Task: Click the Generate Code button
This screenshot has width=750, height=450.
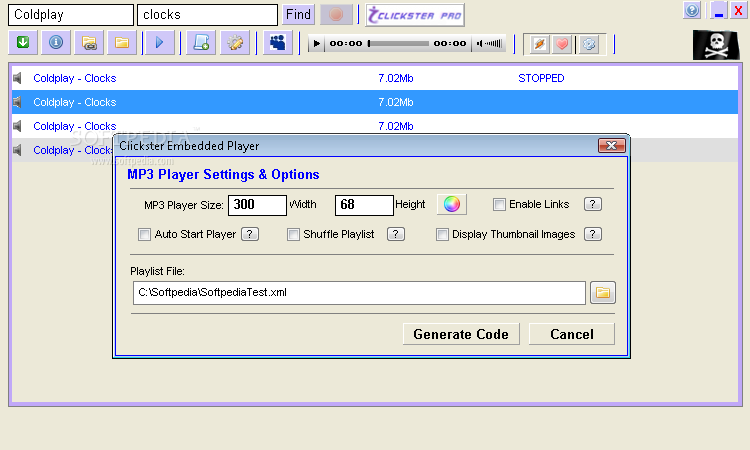Action: 461,334
